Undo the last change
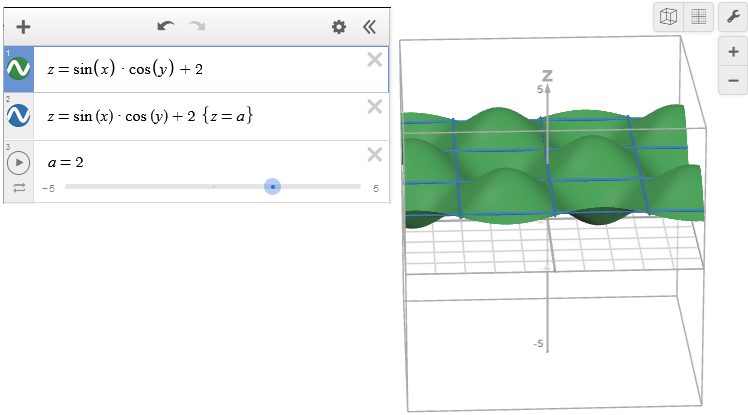 166,27
